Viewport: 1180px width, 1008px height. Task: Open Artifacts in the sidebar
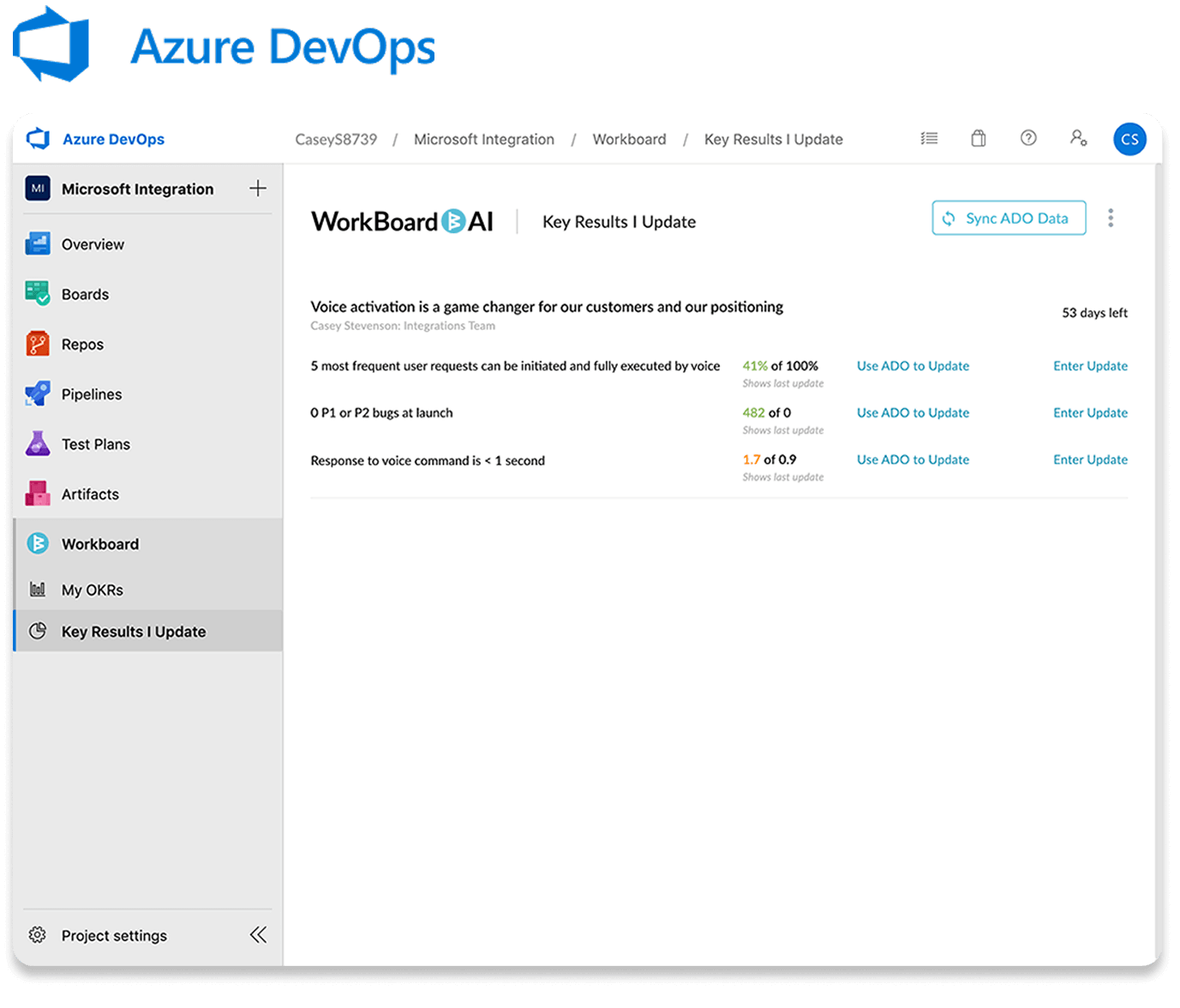(147, 494)
